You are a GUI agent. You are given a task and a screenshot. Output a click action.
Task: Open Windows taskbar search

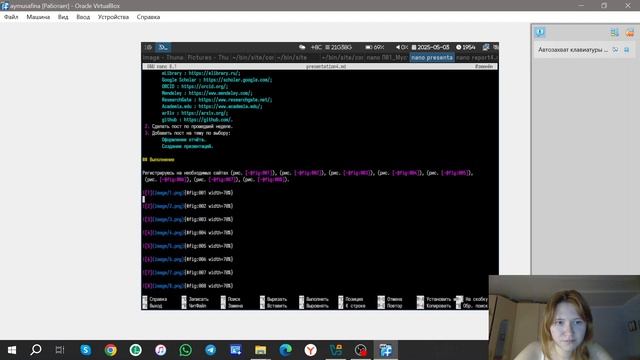tap(36, 350)
